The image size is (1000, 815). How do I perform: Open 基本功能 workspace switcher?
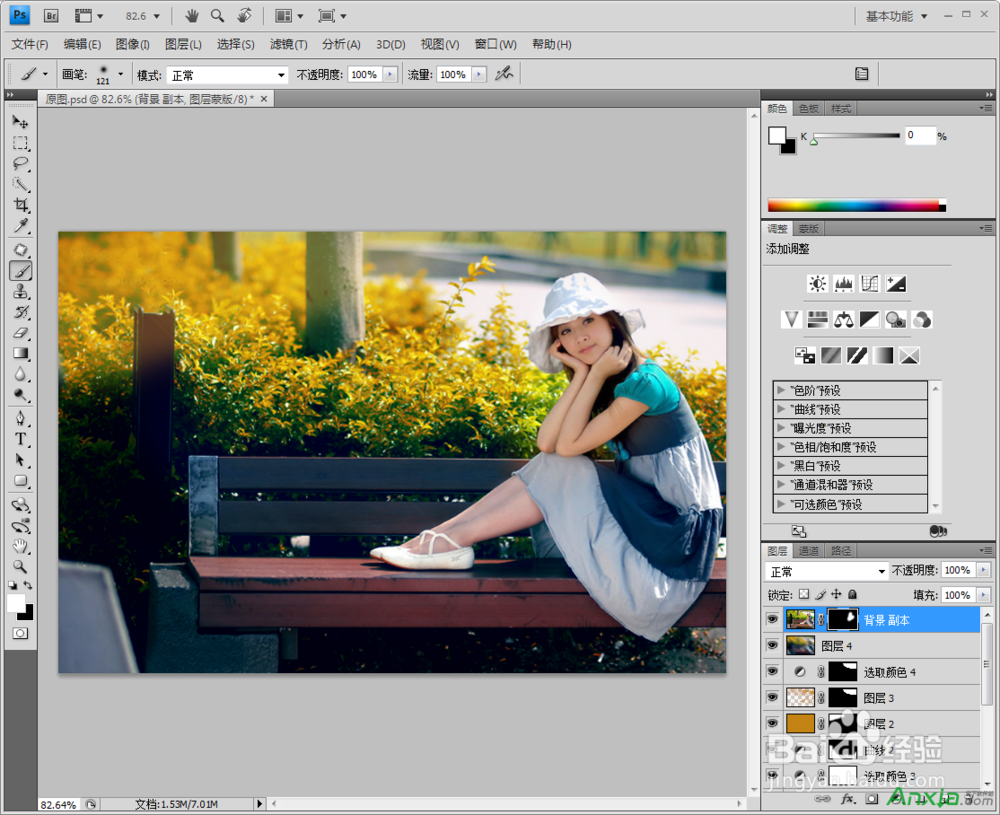click(x=896, y=16)
